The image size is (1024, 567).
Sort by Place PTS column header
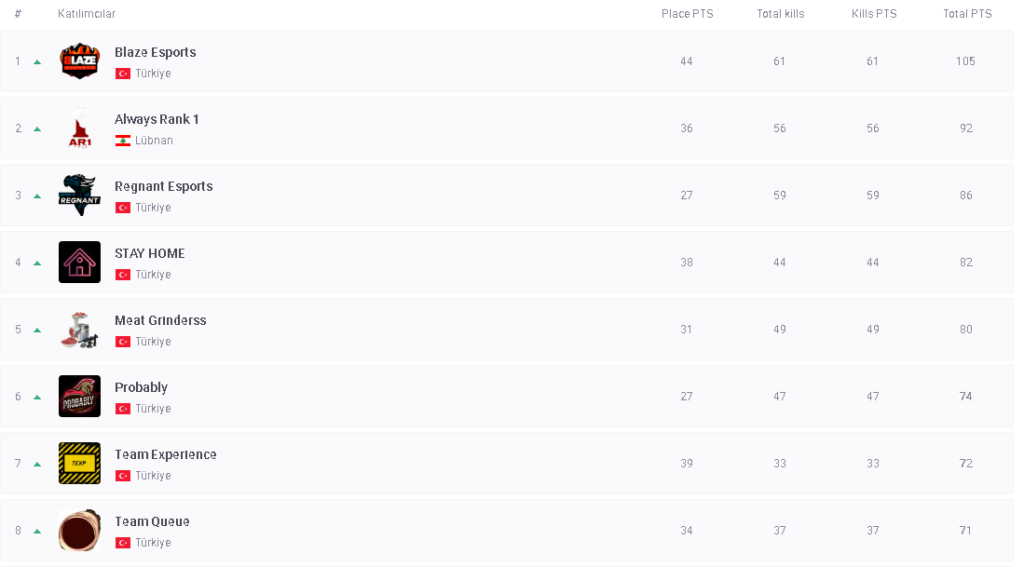(687, 14)
